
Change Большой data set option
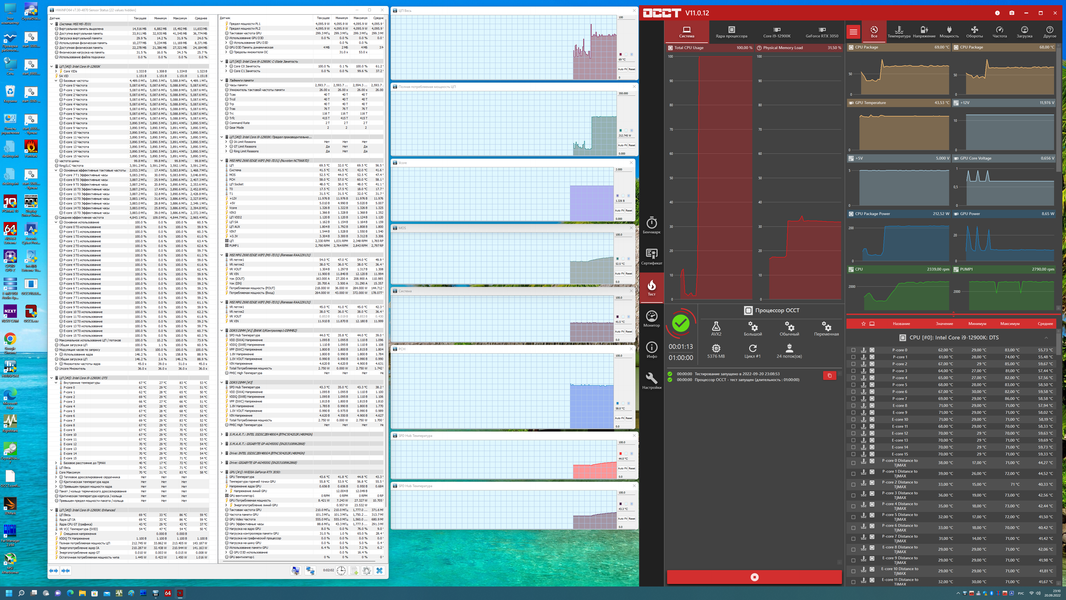753,329
